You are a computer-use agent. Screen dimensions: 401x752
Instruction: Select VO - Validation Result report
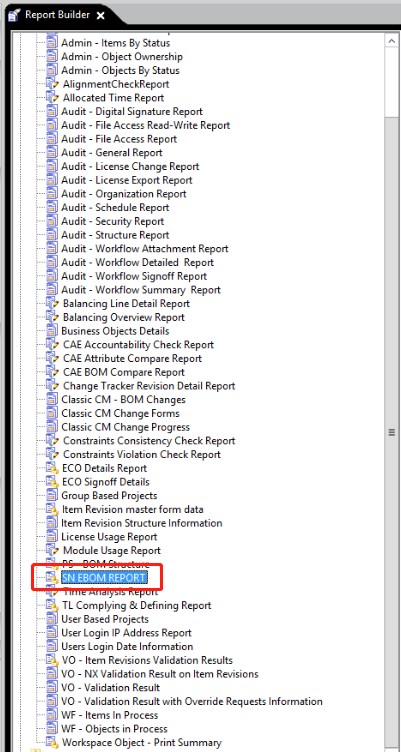click(x=111, y=688)
